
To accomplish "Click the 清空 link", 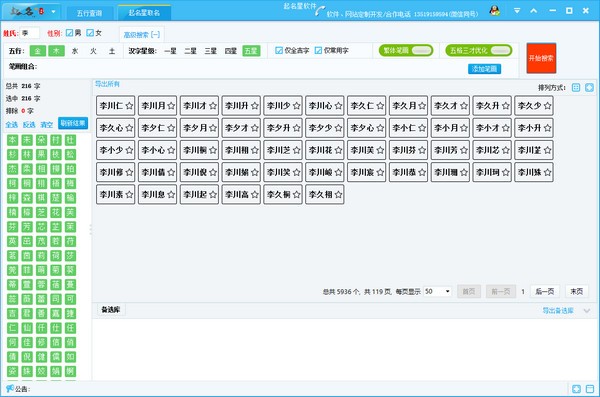I will click(x=47, y=125).
